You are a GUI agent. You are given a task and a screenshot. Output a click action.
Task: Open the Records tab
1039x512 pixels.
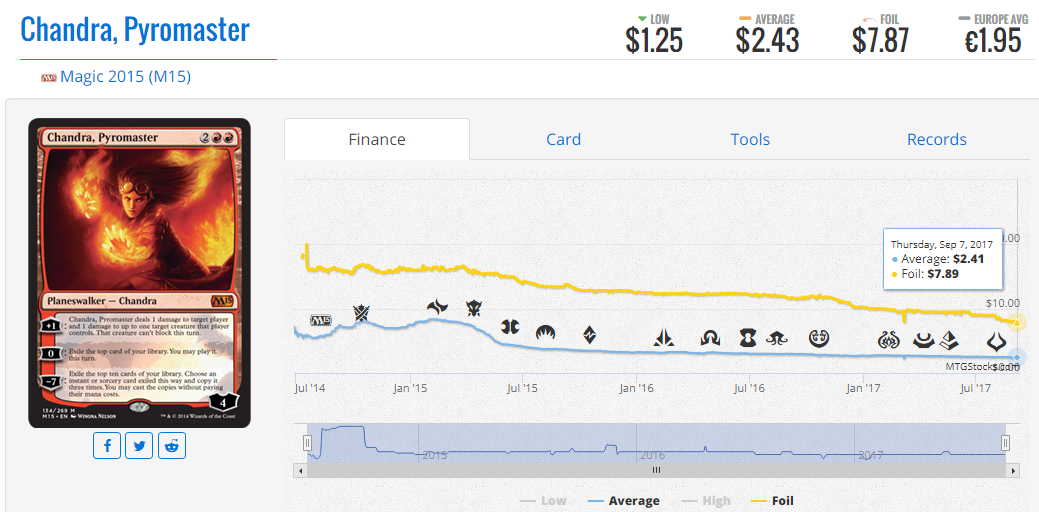936,140
